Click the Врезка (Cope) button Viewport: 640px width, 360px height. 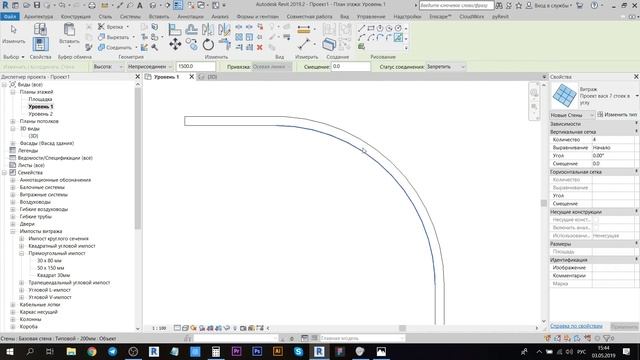click(111, 27)
